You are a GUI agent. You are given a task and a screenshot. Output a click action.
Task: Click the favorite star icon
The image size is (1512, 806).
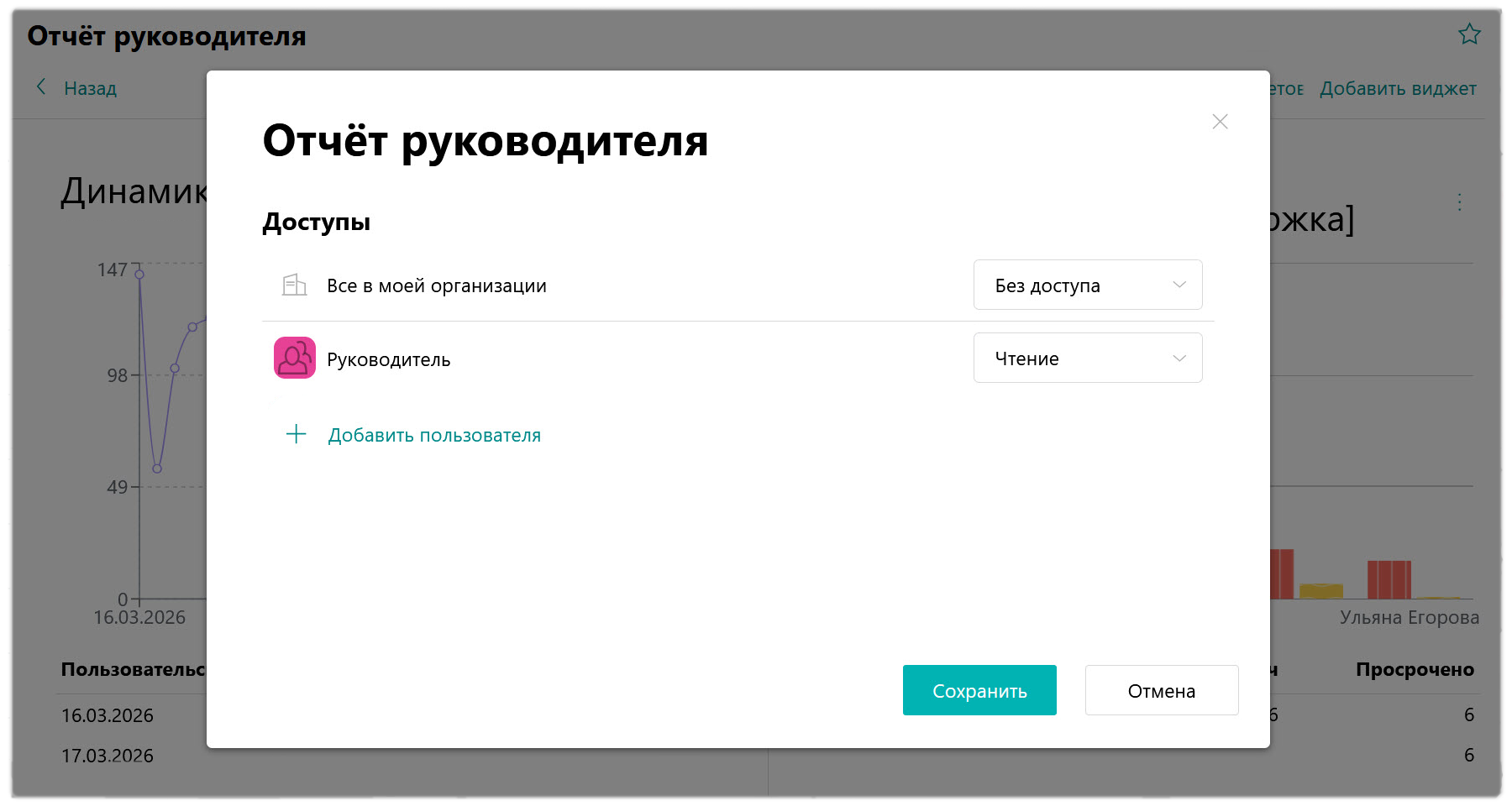point(1469,34)
